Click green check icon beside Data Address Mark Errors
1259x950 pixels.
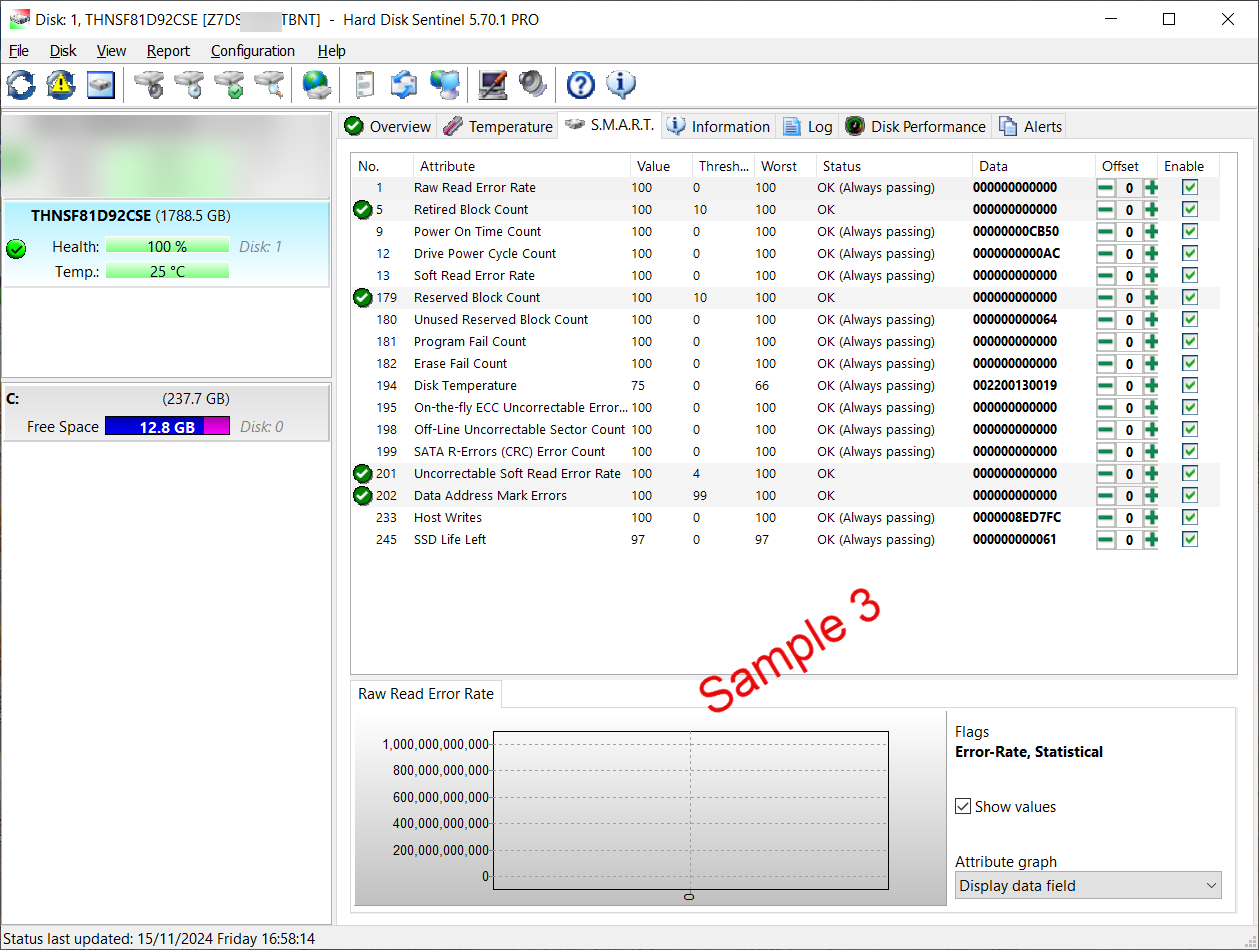click(x=363, y=495)
